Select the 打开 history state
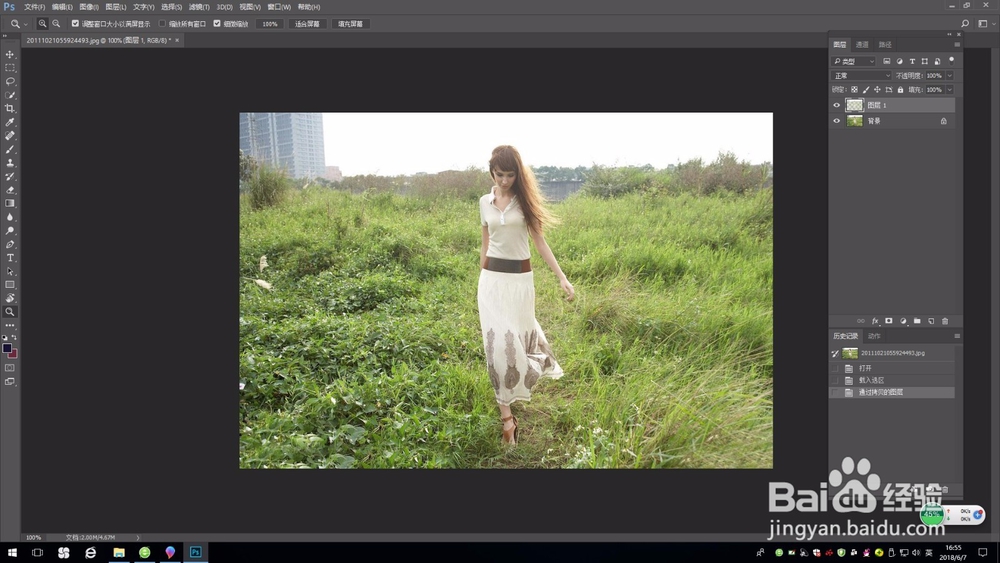Screen dimensions: 1000x563 click(892, 369)
